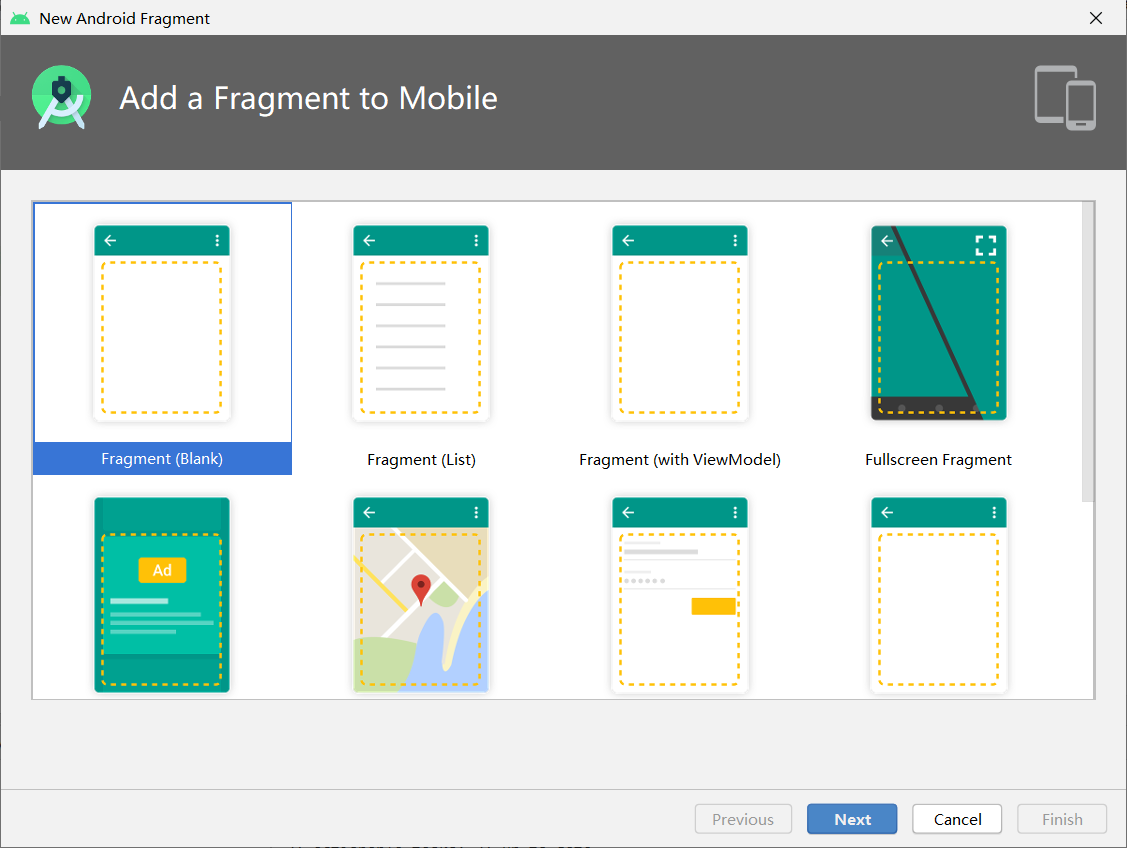
Task: Click the Finish button
Action: point(1061,818)
